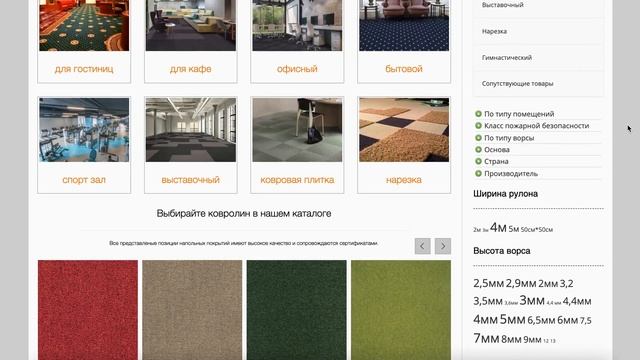Select the beige carpet swatch
Viewport: 640px width, 360px height.
[x=192, y=310]
